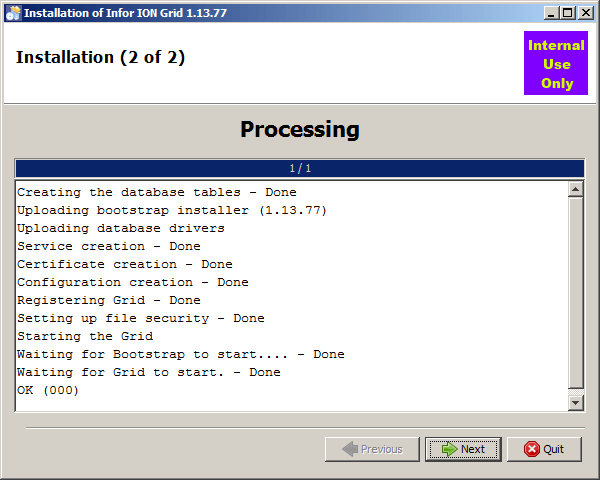Click the green arrow icon on Next

pos(449,449)
